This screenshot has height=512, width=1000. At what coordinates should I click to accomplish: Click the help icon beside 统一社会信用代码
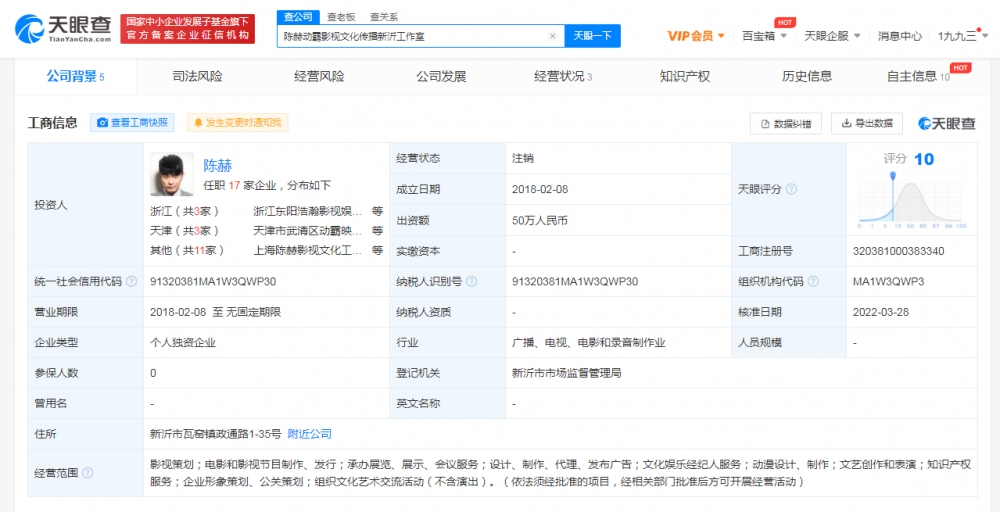[132, 282]
